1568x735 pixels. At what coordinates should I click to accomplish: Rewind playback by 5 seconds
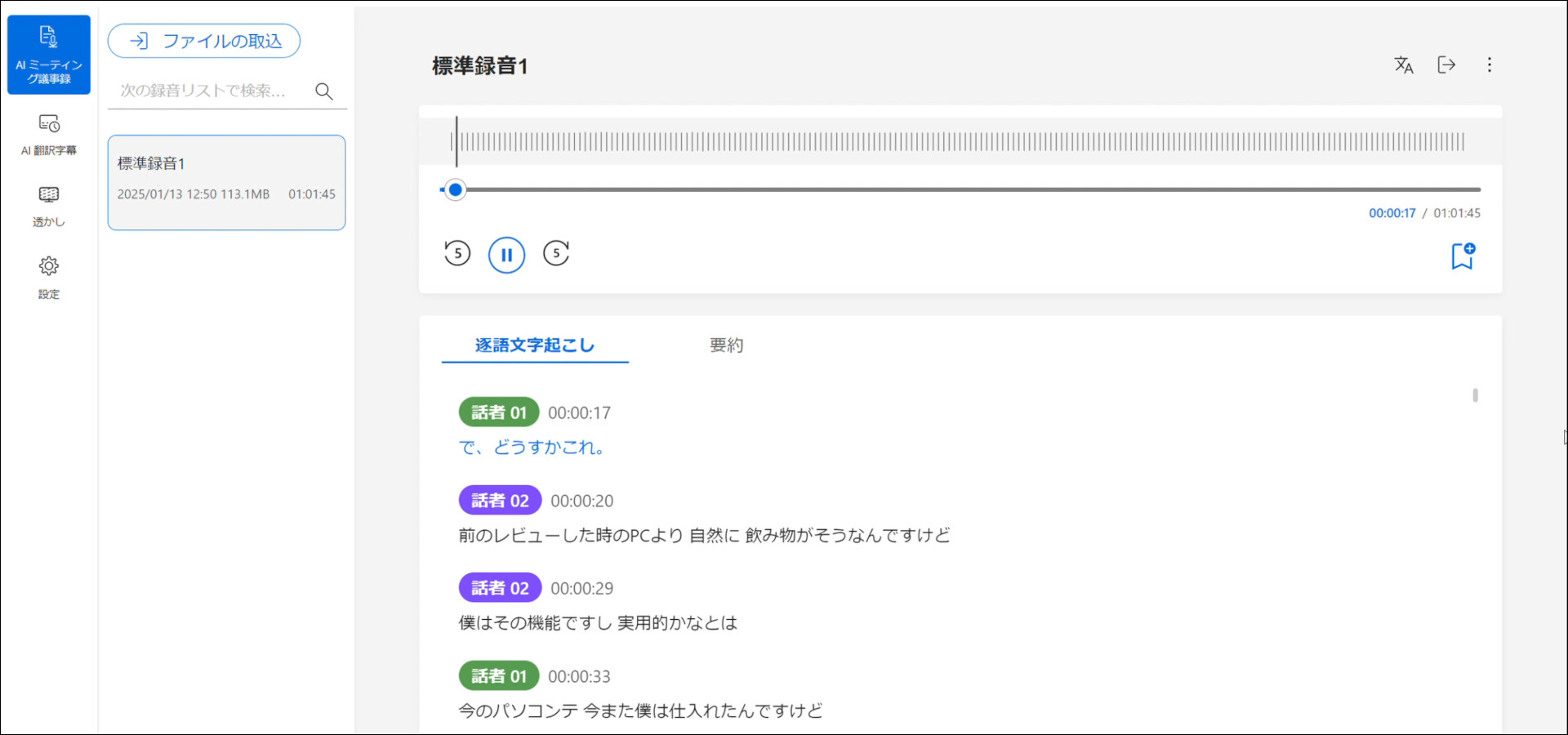(x=457, y=253)
